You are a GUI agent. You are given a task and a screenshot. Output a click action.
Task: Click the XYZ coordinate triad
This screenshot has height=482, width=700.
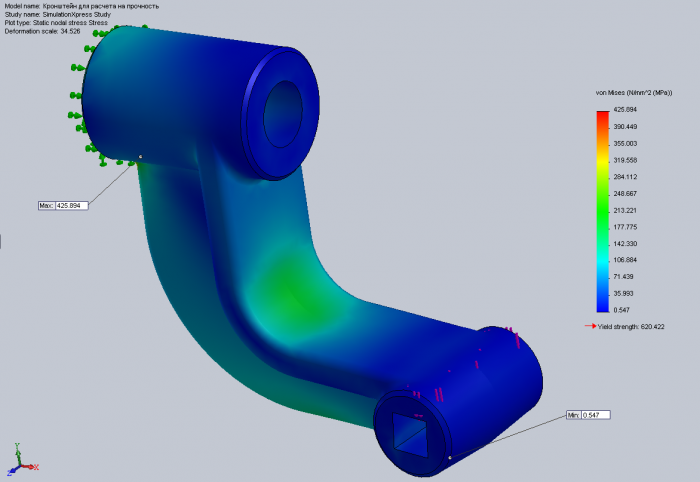click(x=22, y=460)
